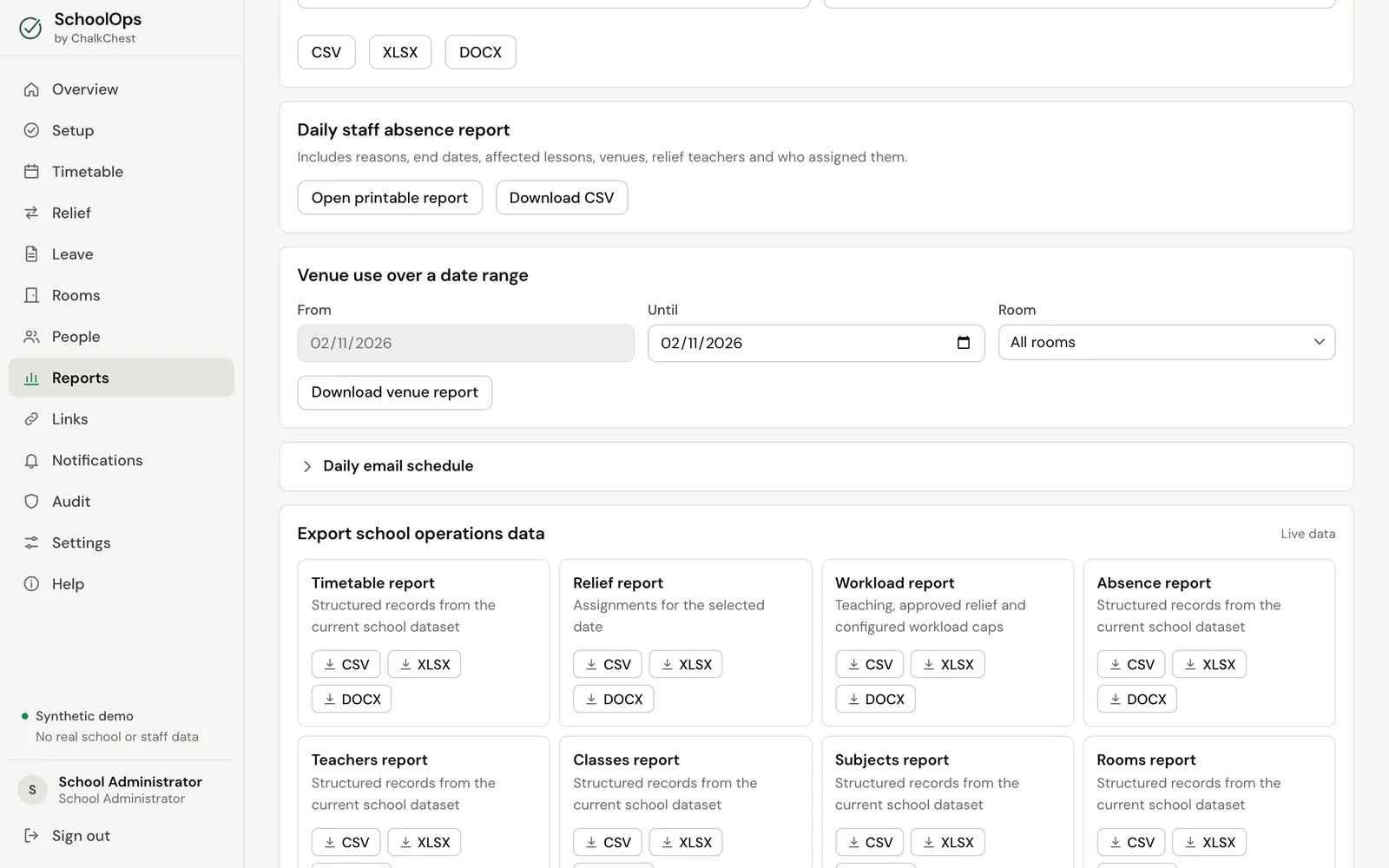Click the Rooms door icon

tap(31, 295)
